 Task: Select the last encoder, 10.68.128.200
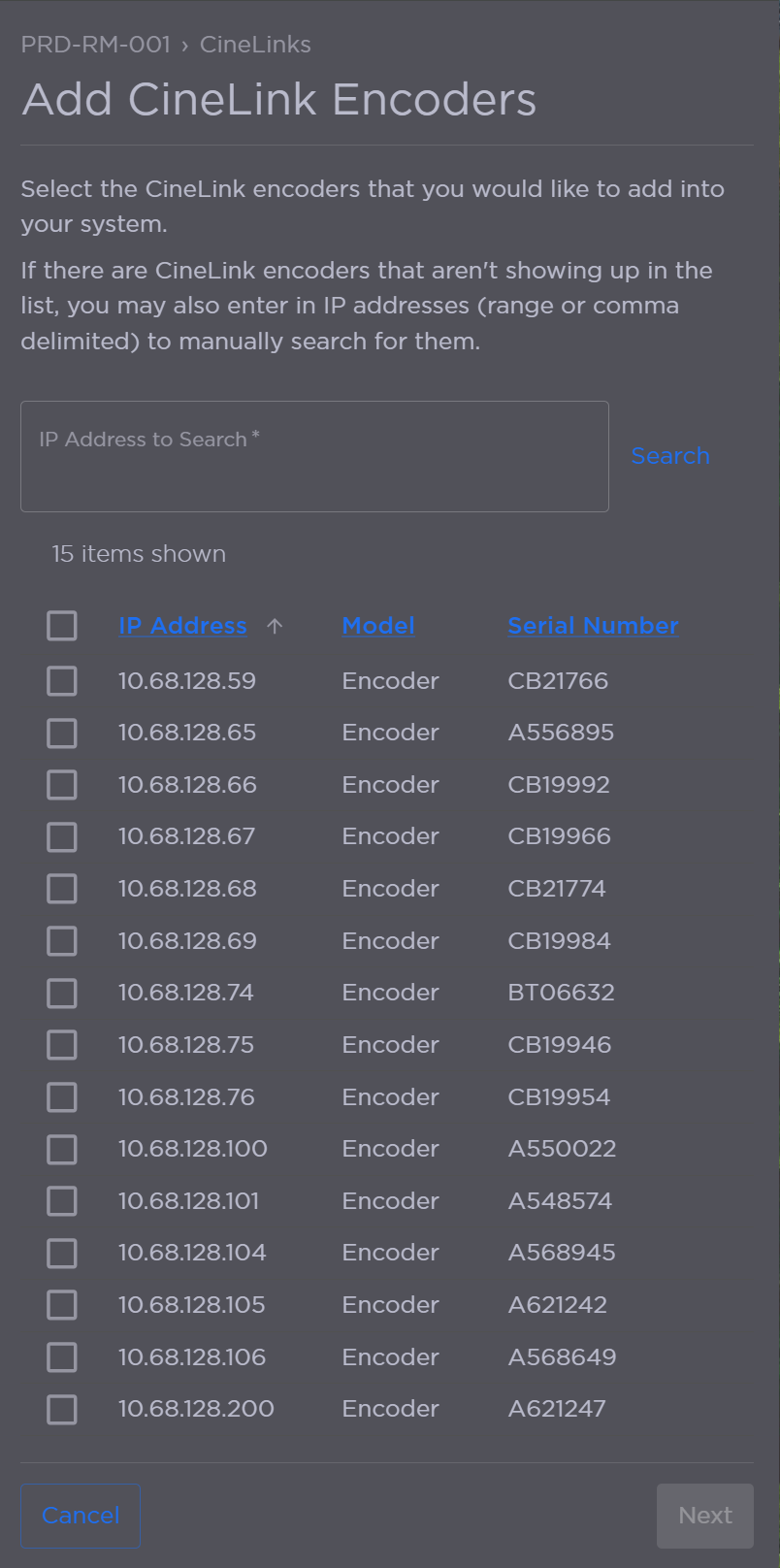(61, 1410)
